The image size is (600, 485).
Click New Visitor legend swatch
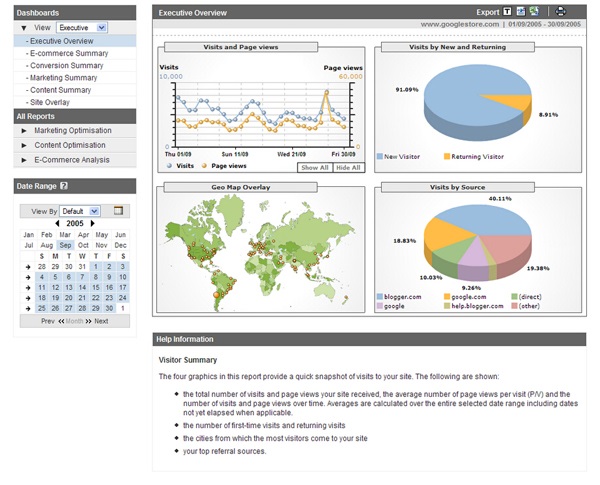[x=380, y=157]
